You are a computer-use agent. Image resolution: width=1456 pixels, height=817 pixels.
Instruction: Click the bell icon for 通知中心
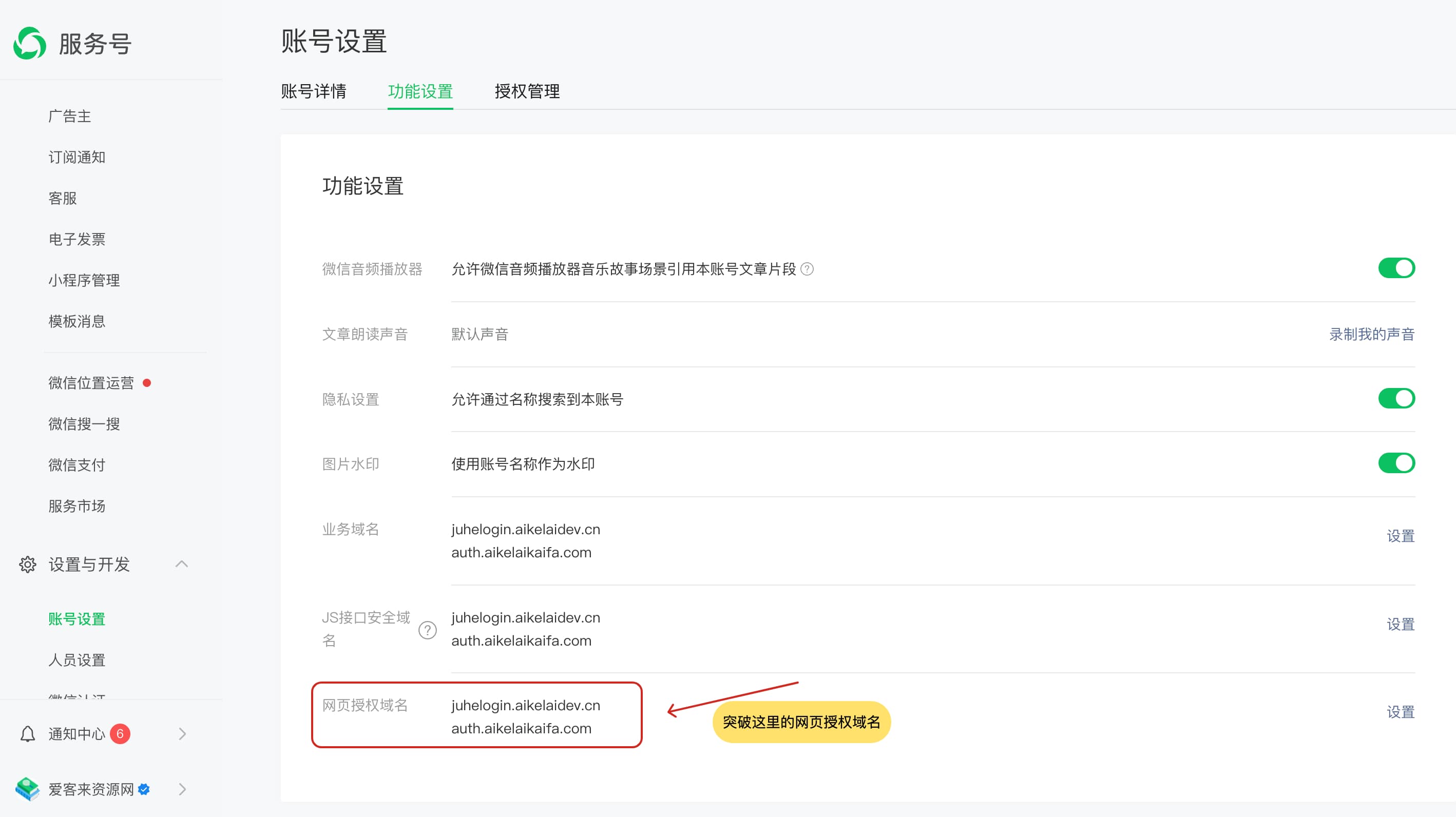point(28,733)
